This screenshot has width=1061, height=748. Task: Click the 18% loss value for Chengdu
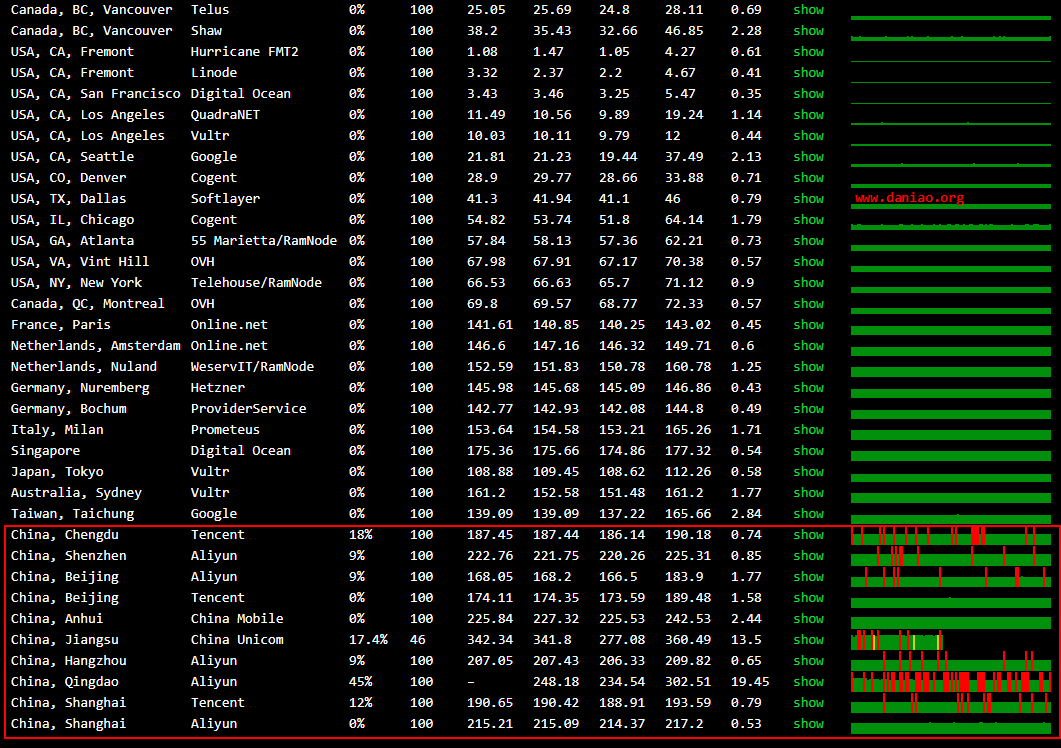[x=360, y=535]
